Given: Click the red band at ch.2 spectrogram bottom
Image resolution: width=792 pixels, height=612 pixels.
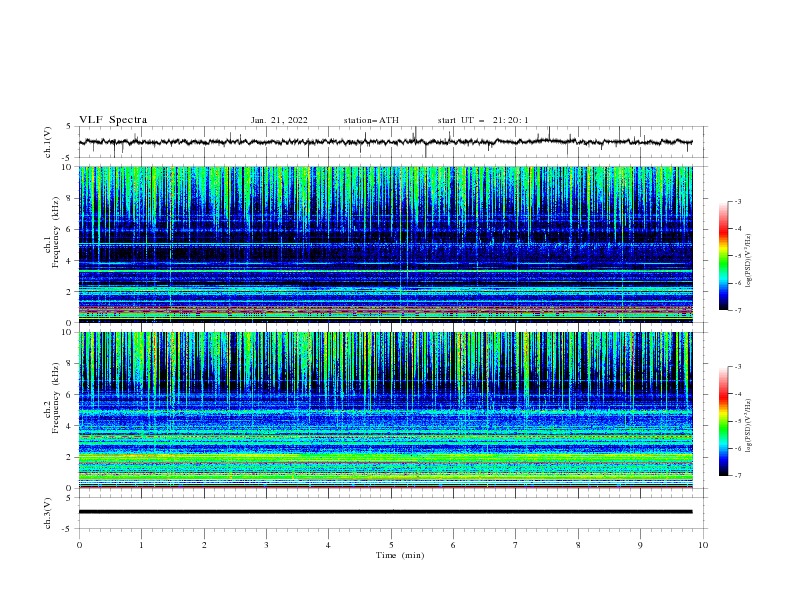Looking at the screenshot, I should 385,487.
